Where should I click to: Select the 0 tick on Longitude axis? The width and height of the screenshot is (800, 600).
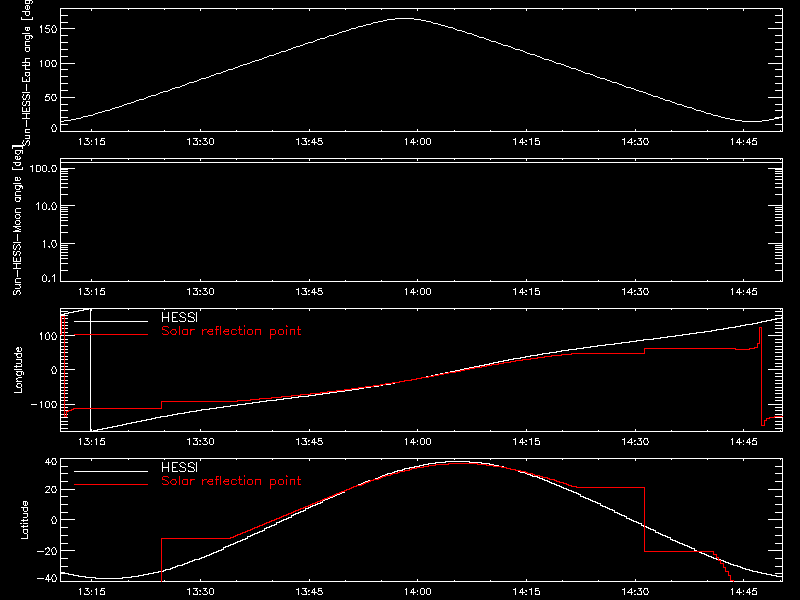pos(54,370)
